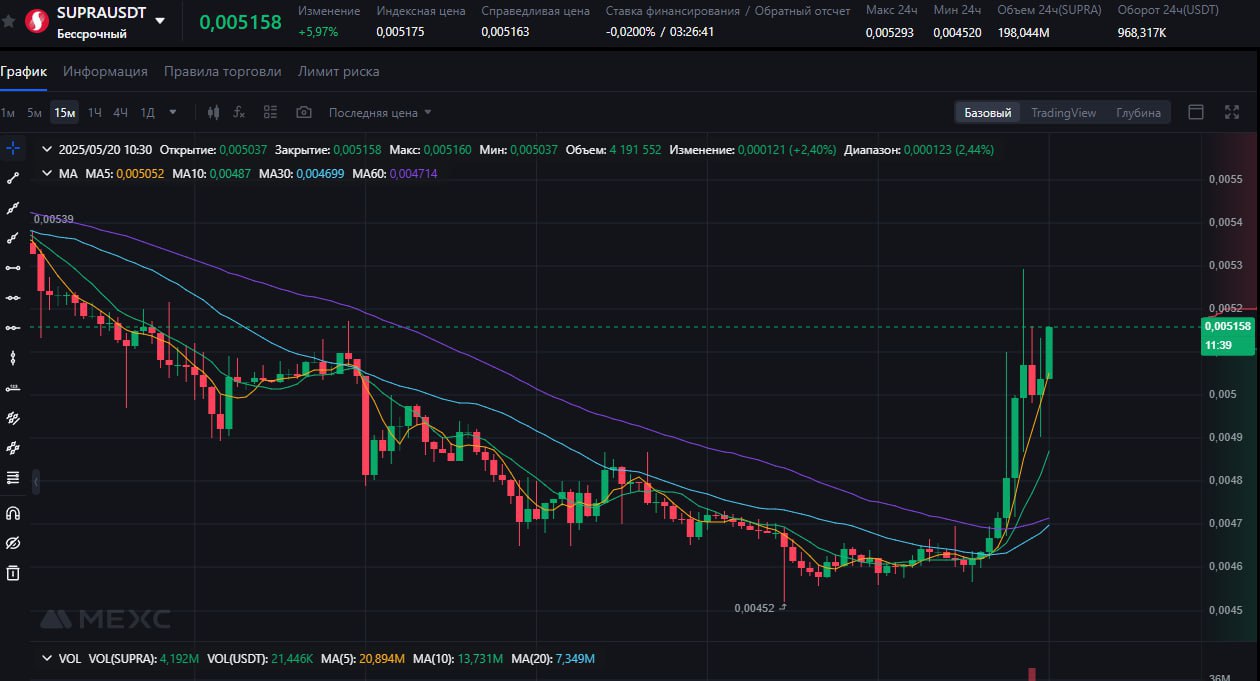Click the 24h turnover 968,317K
Viewport: 1260px width, 681px height.
pyautogui.click(x=1142, y=32)
